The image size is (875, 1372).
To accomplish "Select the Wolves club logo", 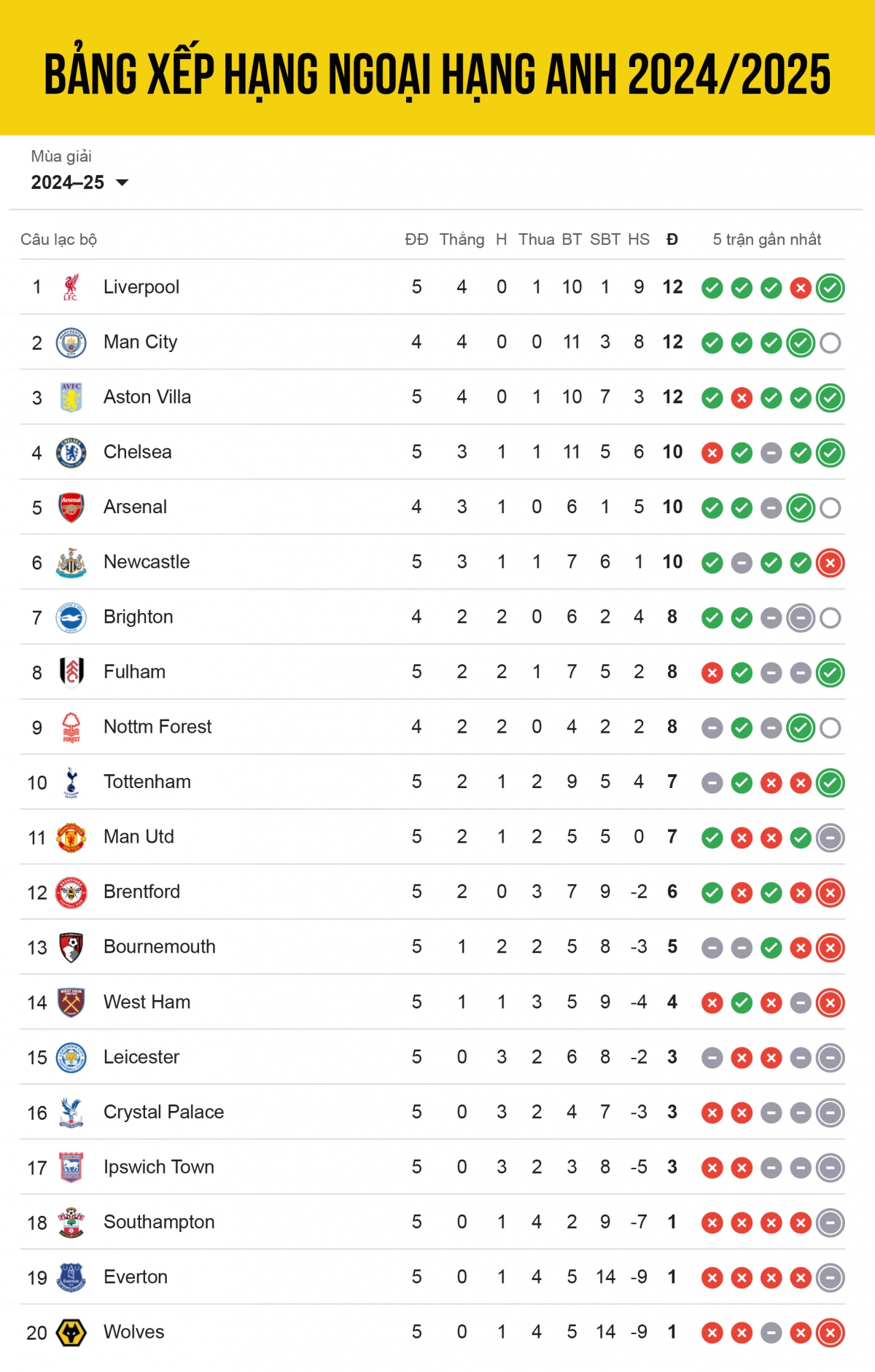I will pos(71,1333).
